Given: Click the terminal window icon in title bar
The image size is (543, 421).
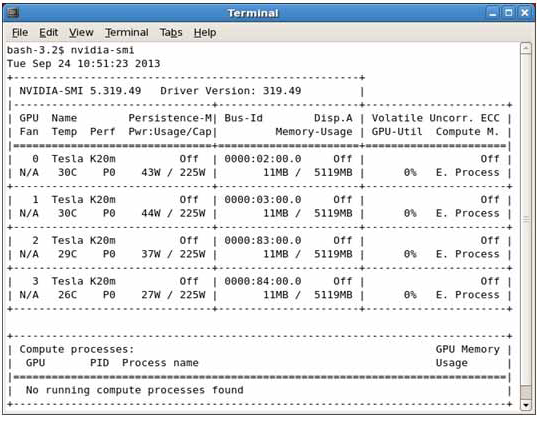Looking at the screenshot, I should [14, 13].
